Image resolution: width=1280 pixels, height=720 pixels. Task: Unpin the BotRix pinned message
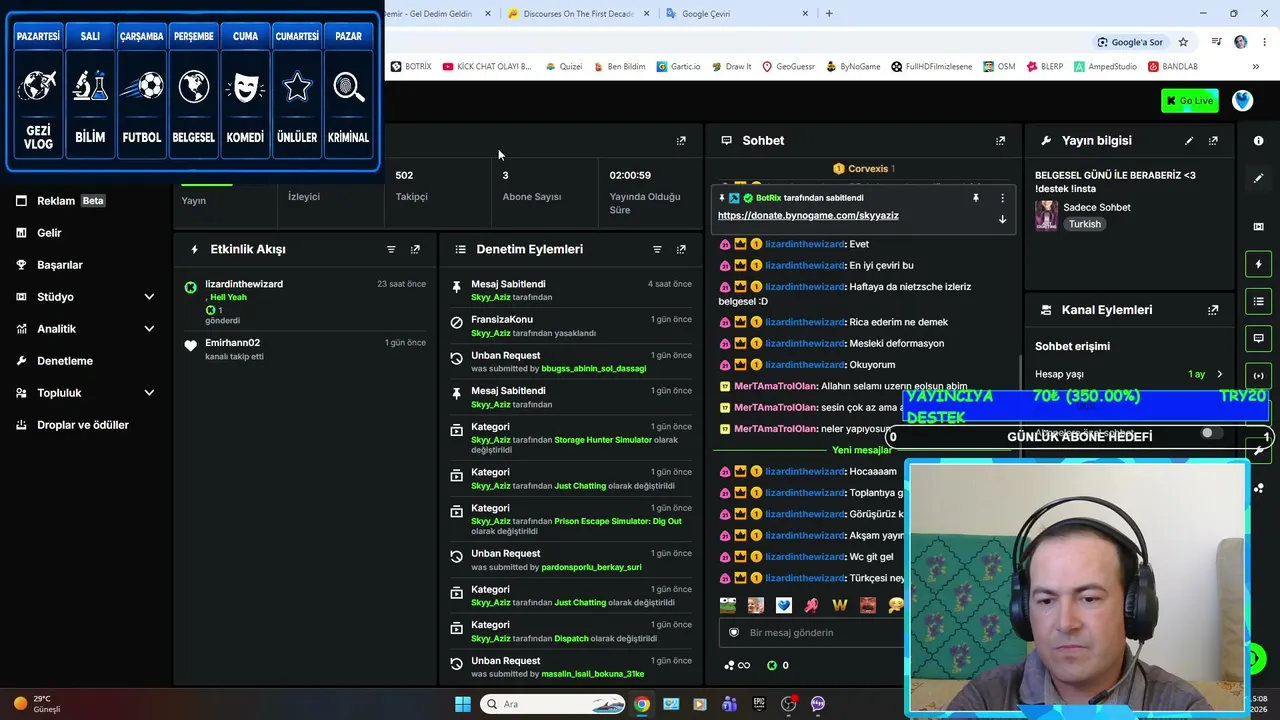[x=976, y=198]
